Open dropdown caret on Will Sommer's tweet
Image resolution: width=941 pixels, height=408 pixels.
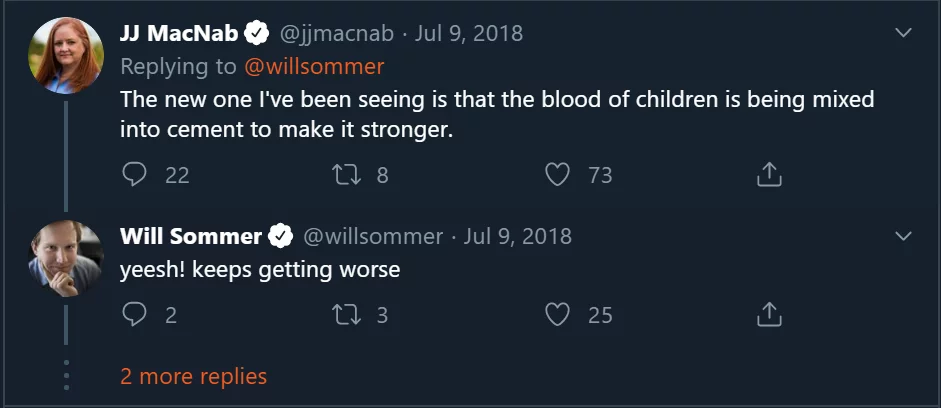coord(903,236)
